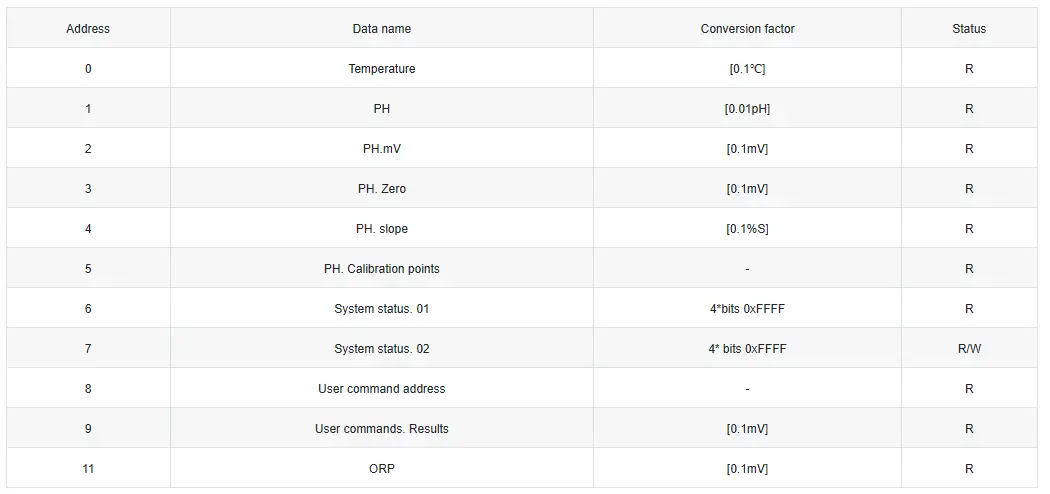The height and width of the screenshot is (494, 1050).
Task: Click the Data name column header
Action: click(x=382, y=29)
